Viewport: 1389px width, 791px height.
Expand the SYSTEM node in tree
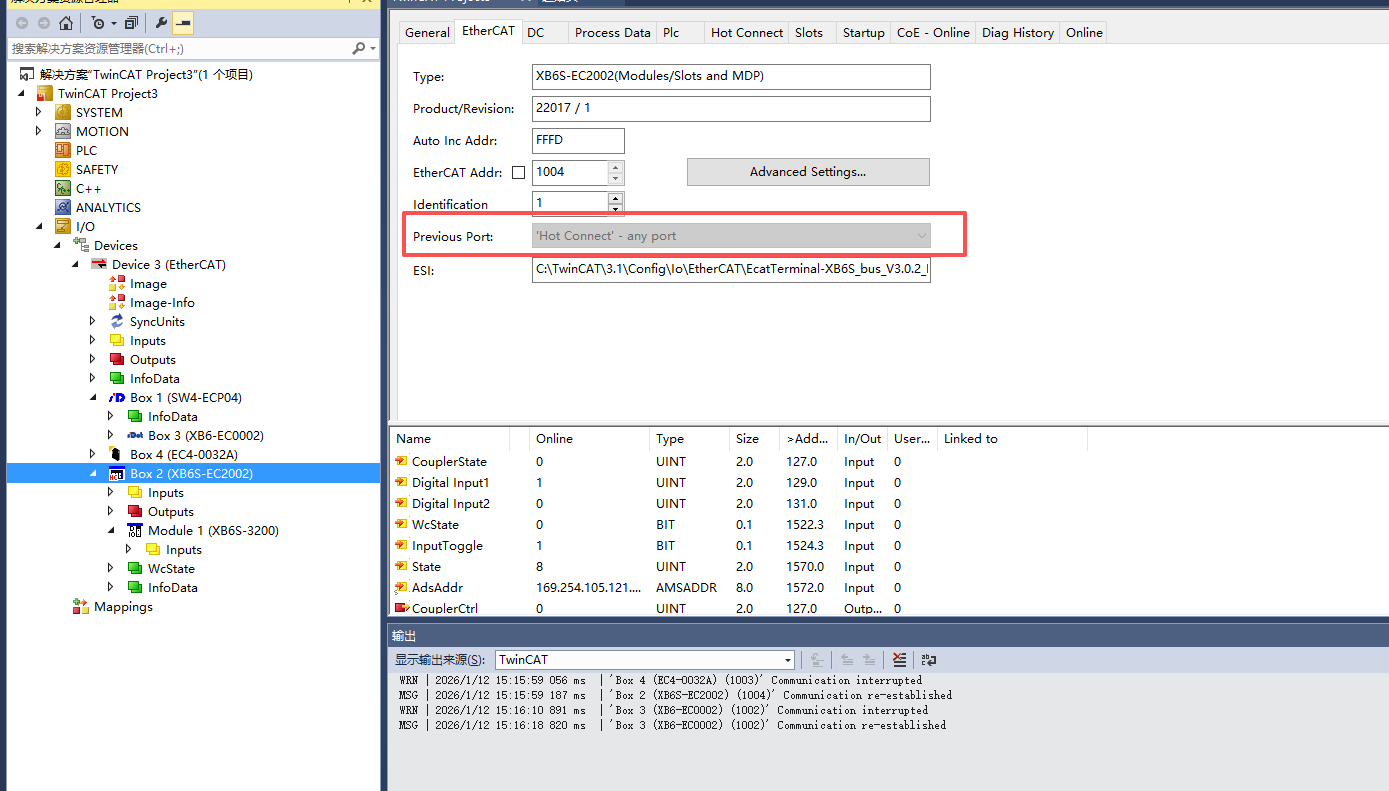point(39,113)
